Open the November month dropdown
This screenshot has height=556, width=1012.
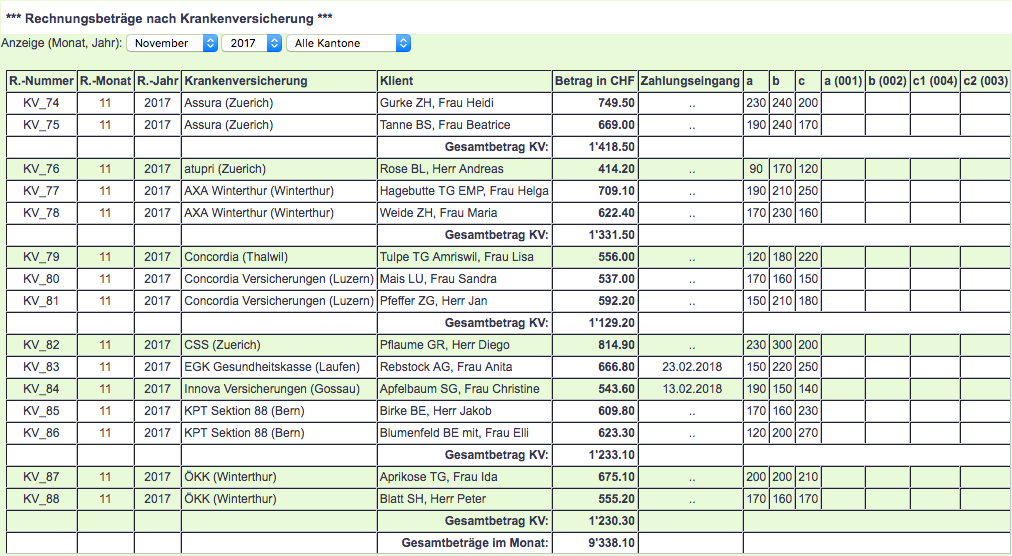coord(172,43)
